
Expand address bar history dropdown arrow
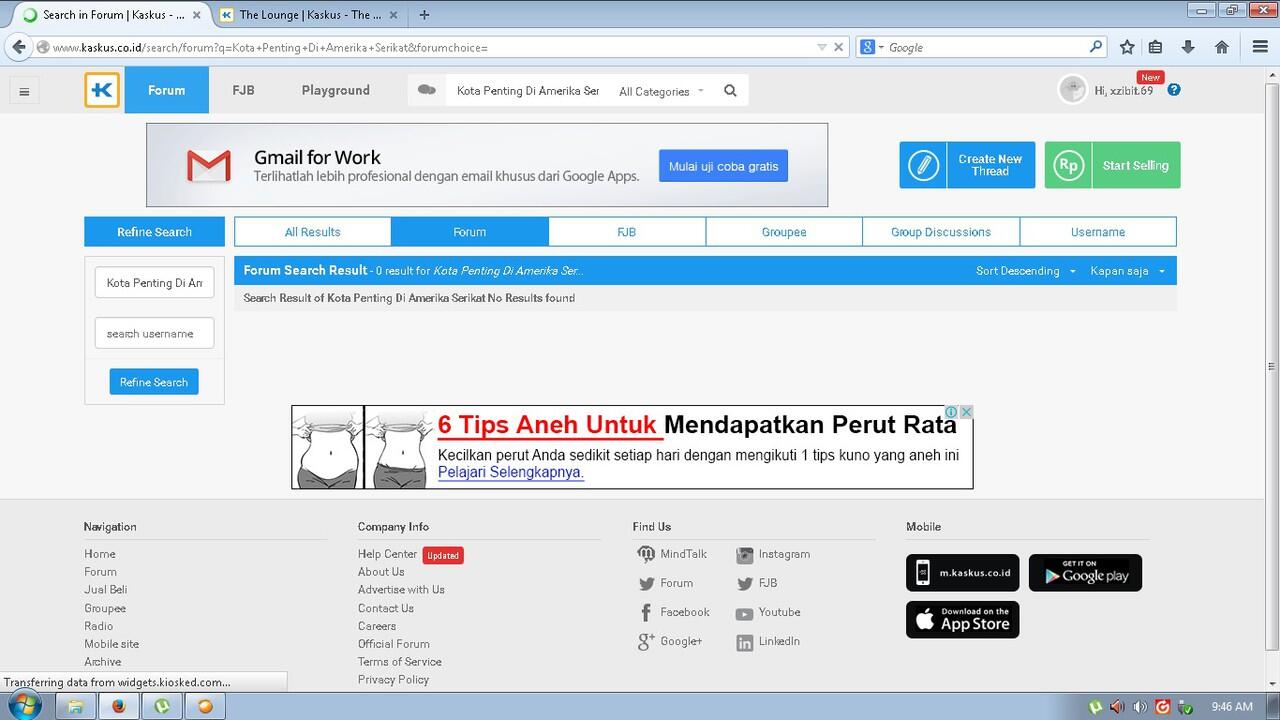(822, 47)
